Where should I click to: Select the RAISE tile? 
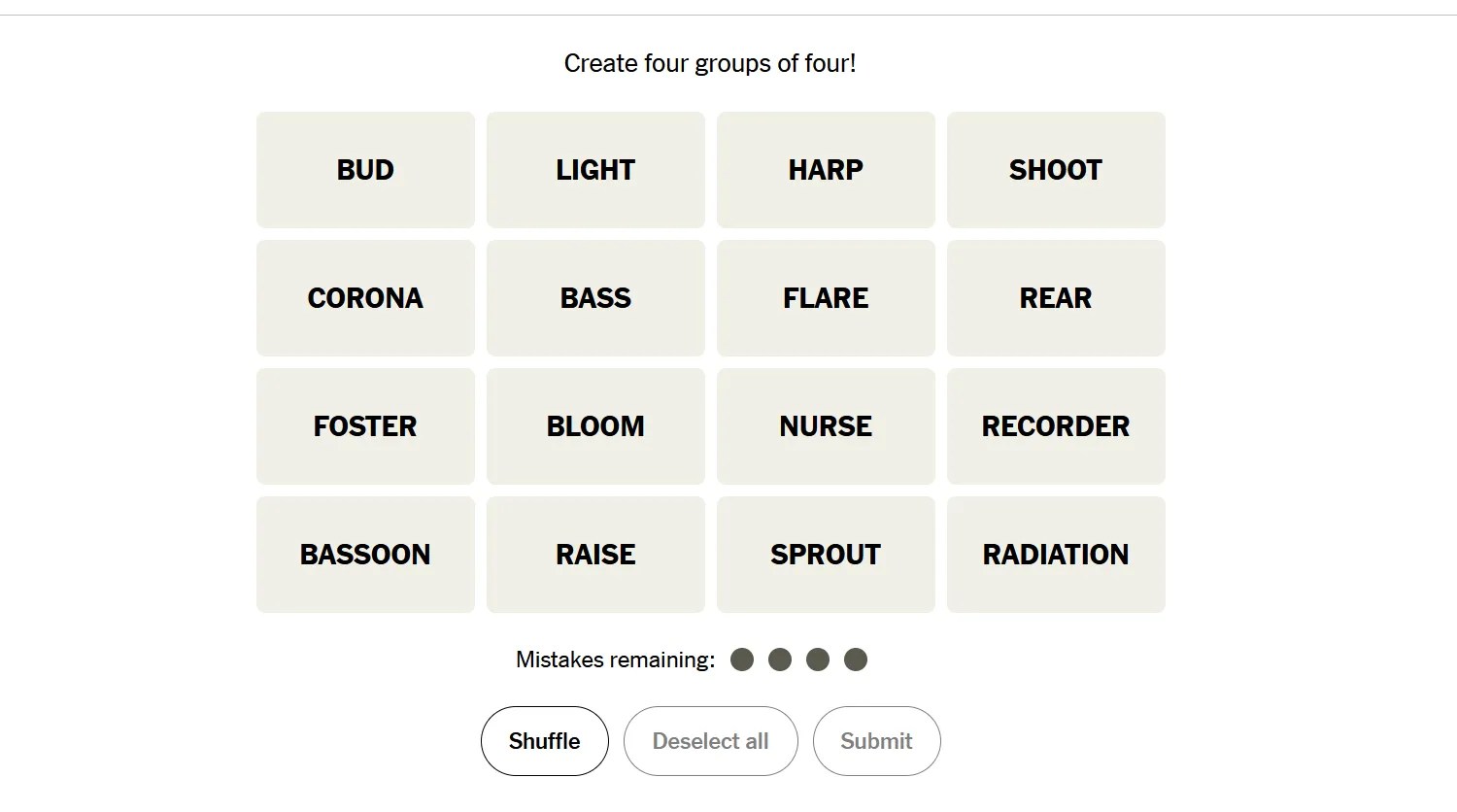[595, 555]
